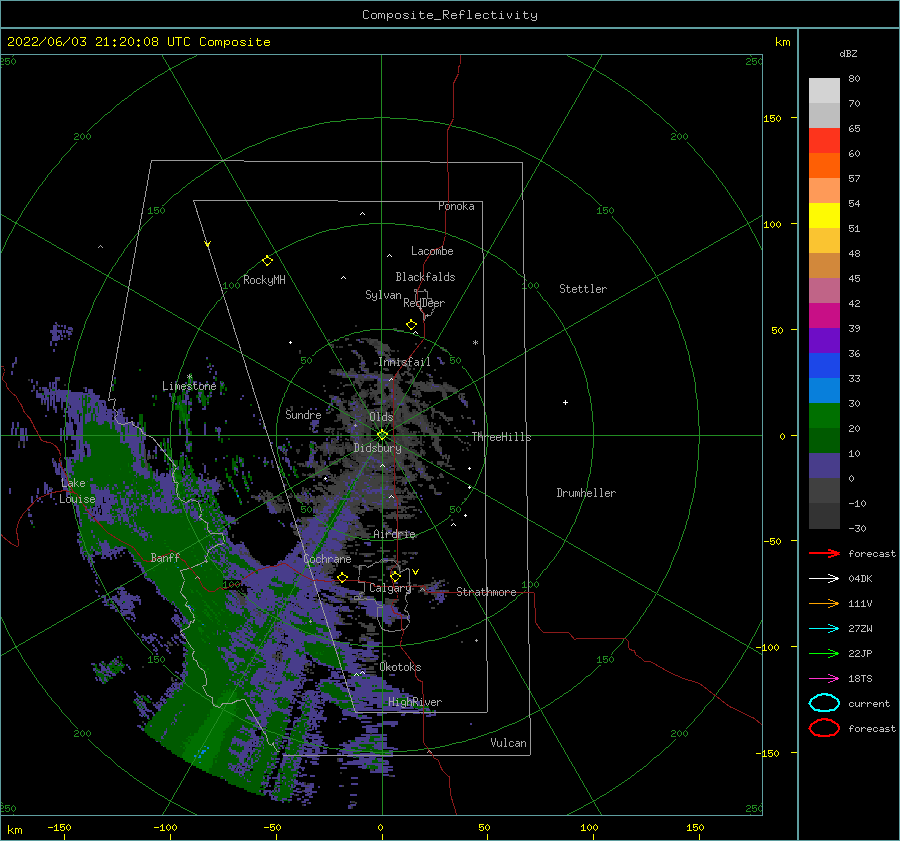
Task: Click the Lacombe city label
Action: pyautogui.click(x=432, y=251)
